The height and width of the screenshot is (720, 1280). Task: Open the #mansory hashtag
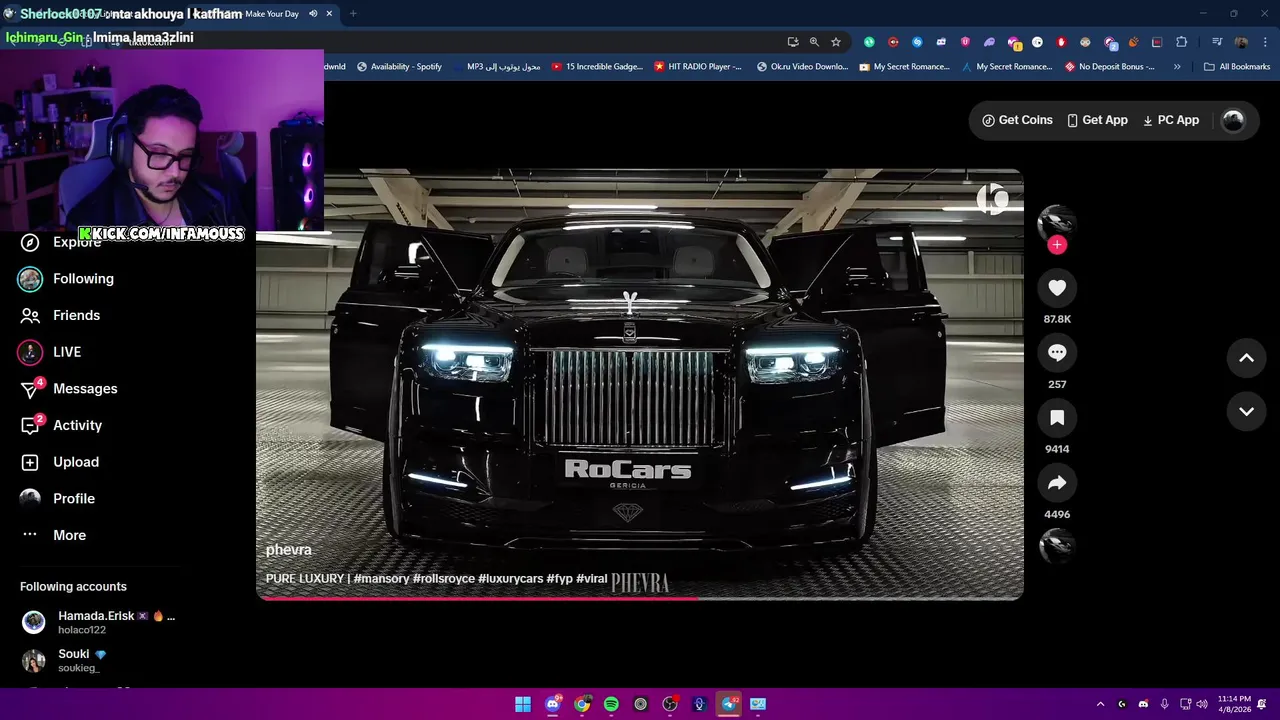[381, 579]
